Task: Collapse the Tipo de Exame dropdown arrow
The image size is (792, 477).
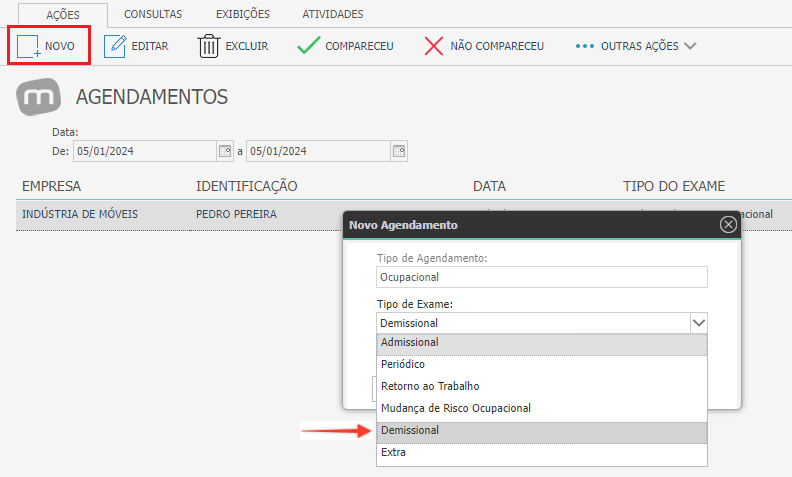Action: (699, 323)
